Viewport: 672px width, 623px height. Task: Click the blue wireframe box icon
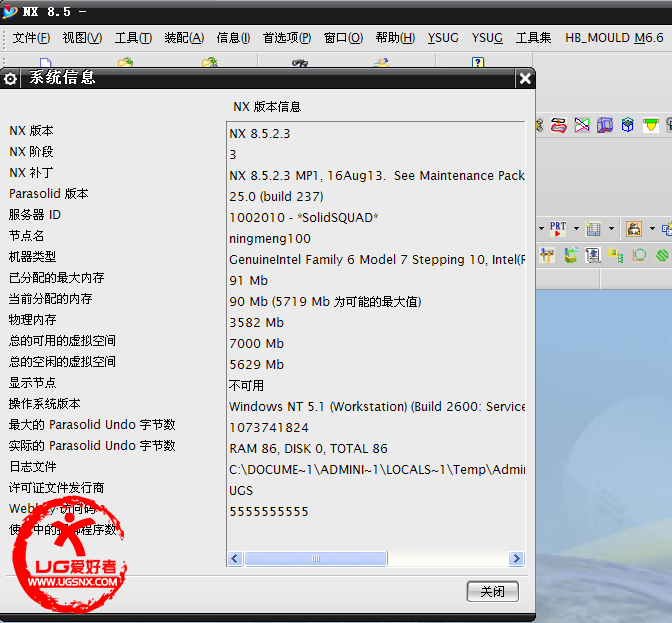[605, 125]
